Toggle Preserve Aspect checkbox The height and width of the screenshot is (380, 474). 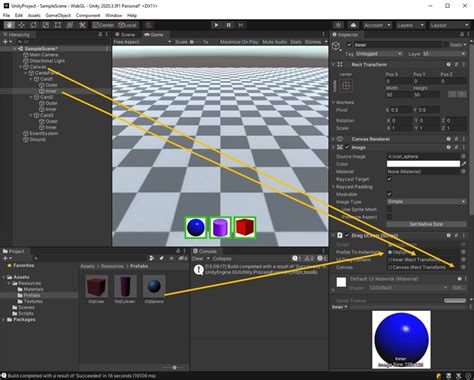click(389, 217)
